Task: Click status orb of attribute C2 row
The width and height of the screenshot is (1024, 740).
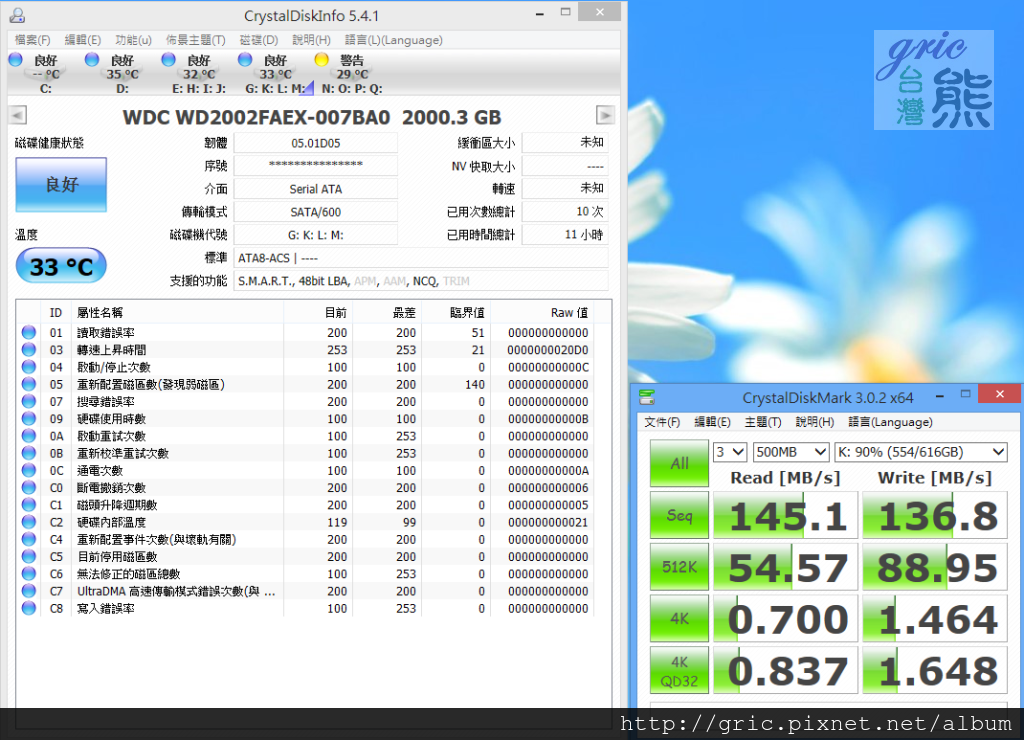Action: click(x=29, y=522)
